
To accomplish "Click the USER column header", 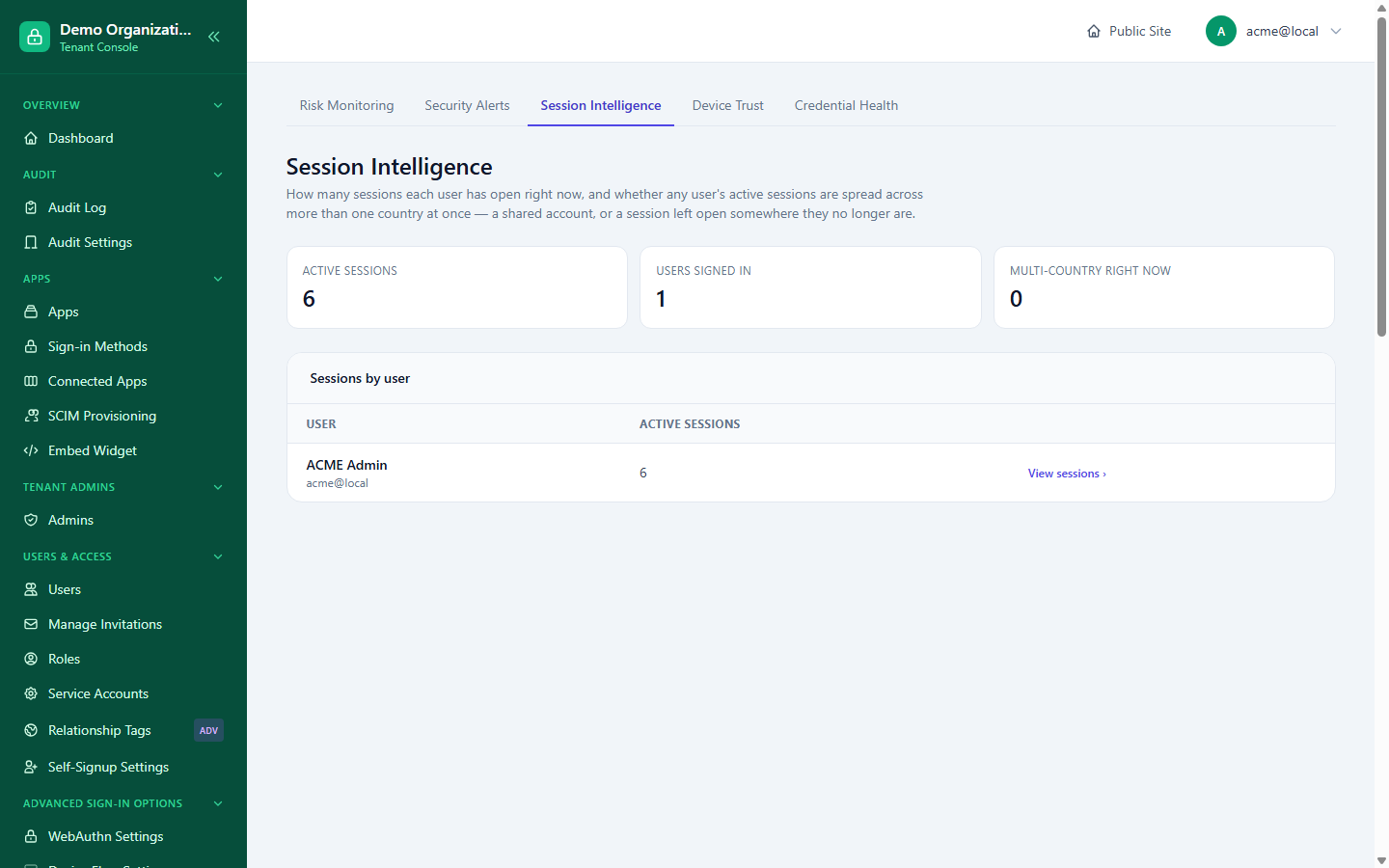I will (321, 424).
